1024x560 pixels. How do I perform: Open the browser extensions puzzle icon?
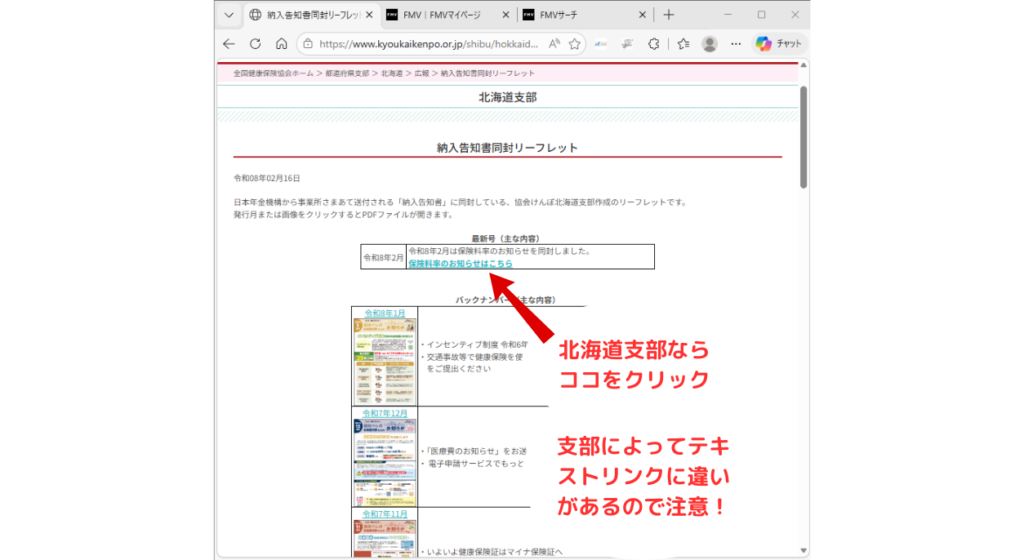[x=654, y=44]
